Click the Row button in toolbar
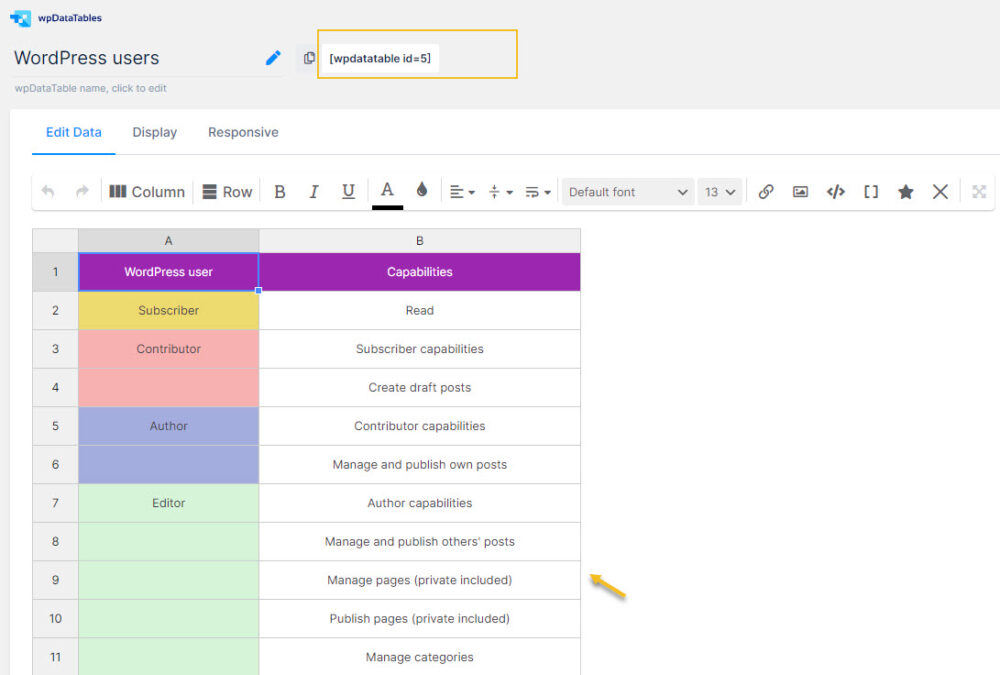The height and width of the screenshot is (675, 1000). [228, 192]
